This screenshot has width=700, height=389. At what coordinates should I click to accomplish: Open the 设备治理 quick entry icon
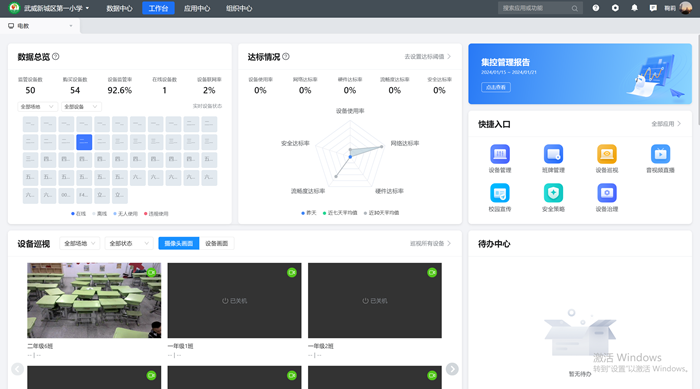pyautogui.click(x=607, y=193)
